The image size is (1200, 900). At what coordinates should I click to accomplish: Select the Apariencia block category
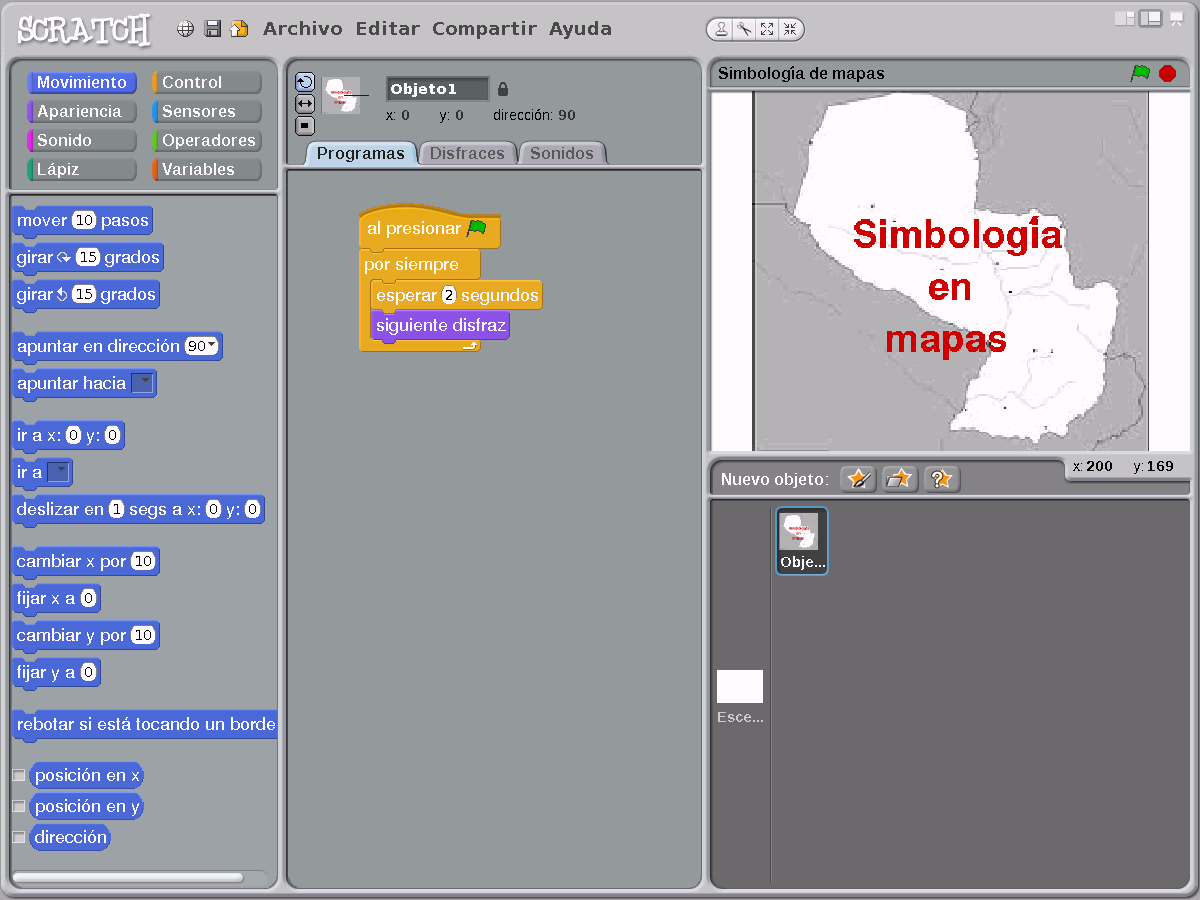point(81,111)
